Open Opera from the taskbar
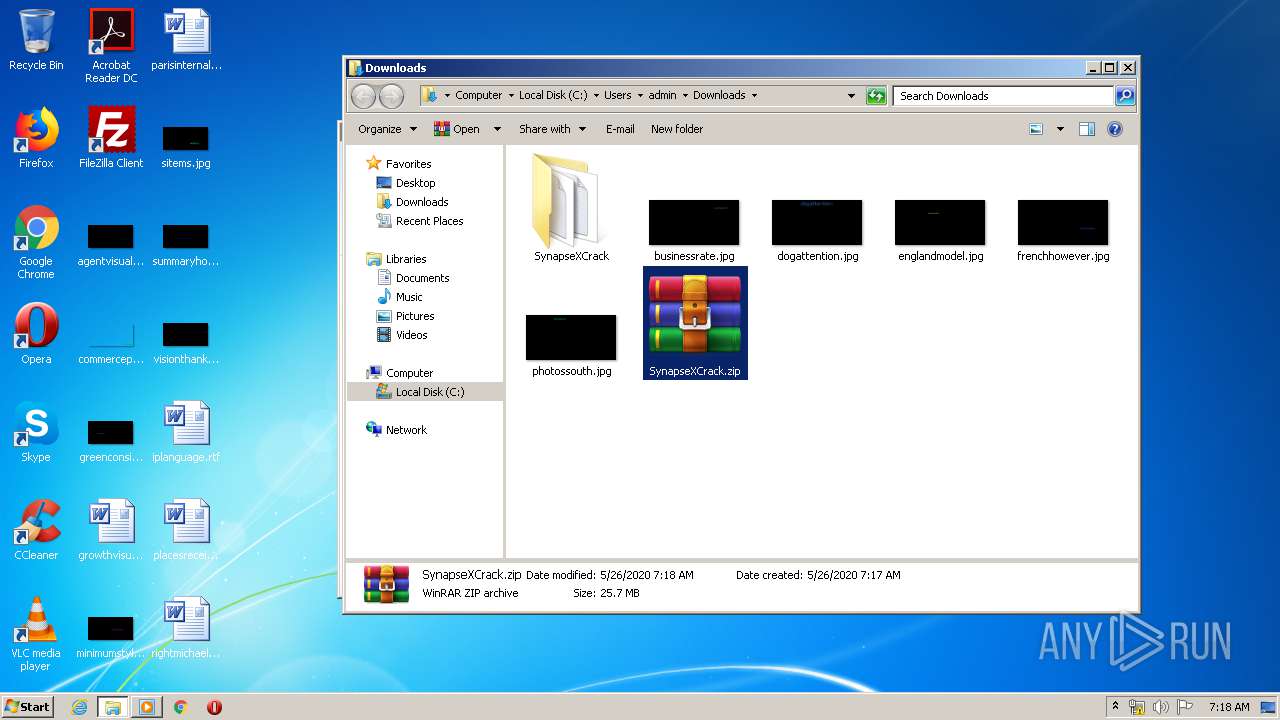1280x720 pixels. click(214, 707)
